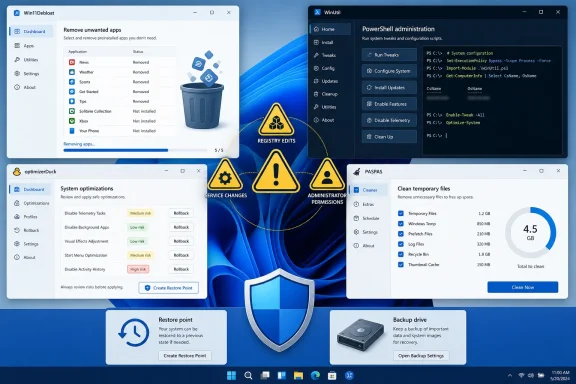Select the Solitaire Collection row in Win11Debloat

click(x=120, y=111)
